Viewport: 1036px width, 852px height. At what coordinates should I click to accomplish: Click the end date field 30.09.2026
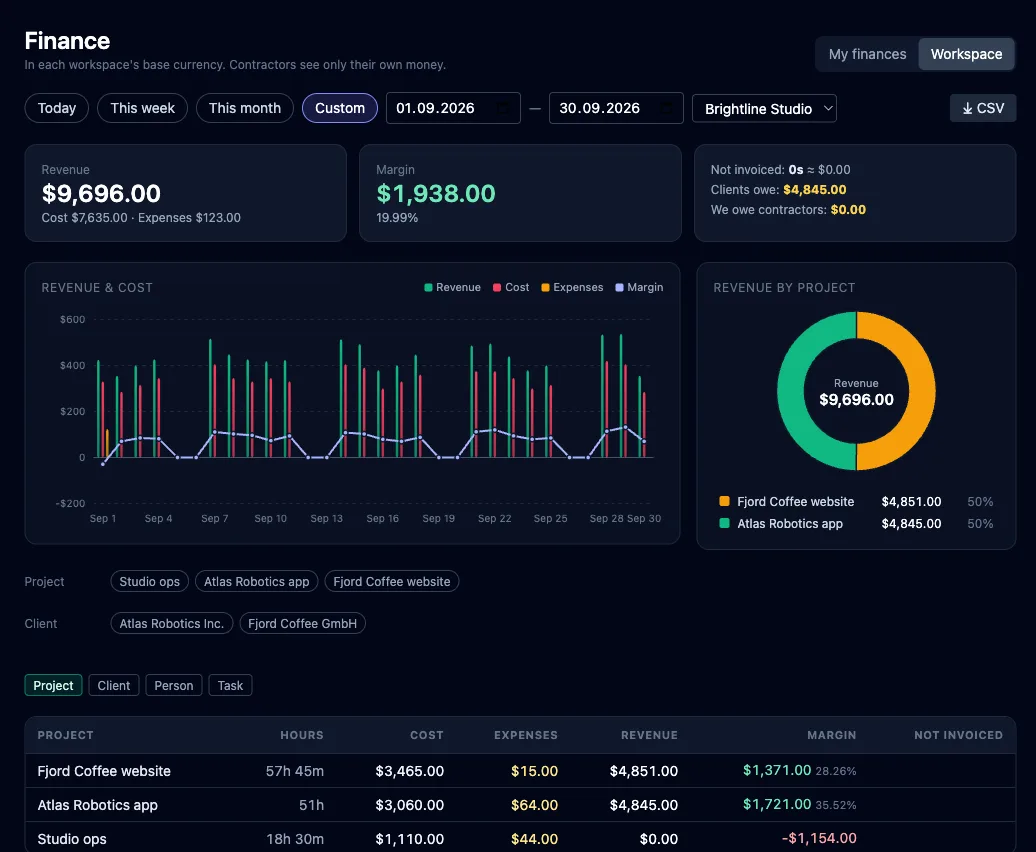[x=616, y=108]
